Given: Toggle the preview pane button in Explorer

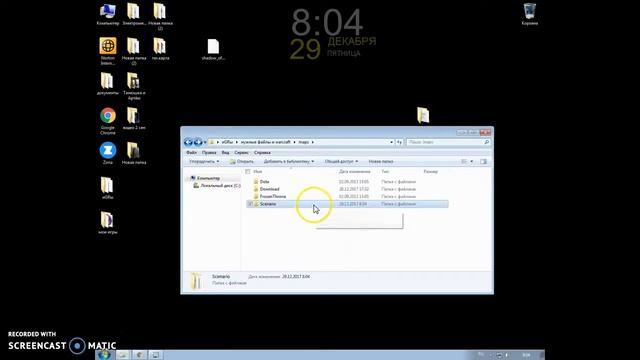Looking at the screenshot, I should coord(483,162).
